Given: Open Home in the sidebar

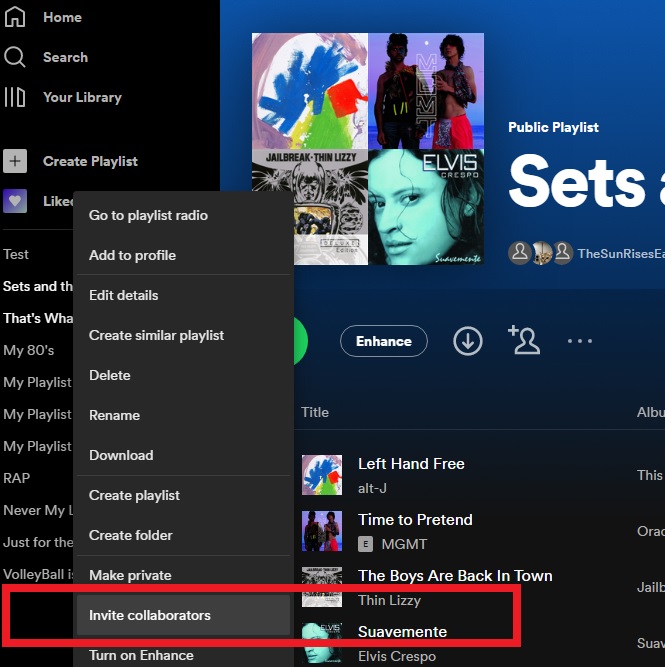Looking at the screenshot, I should (x=63, y=17).
